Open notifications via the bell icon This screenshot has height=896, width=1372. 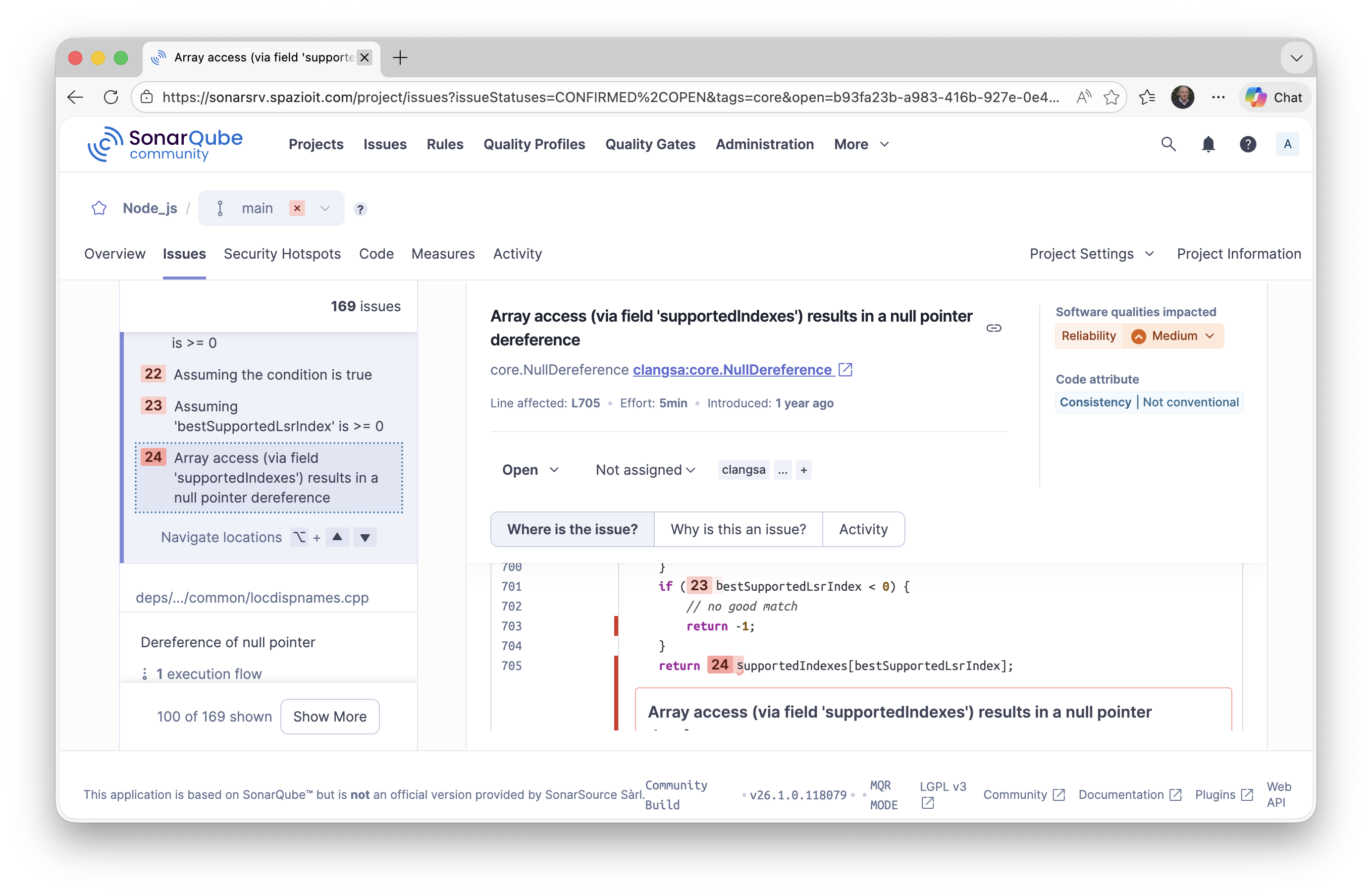pos(1208,144)
